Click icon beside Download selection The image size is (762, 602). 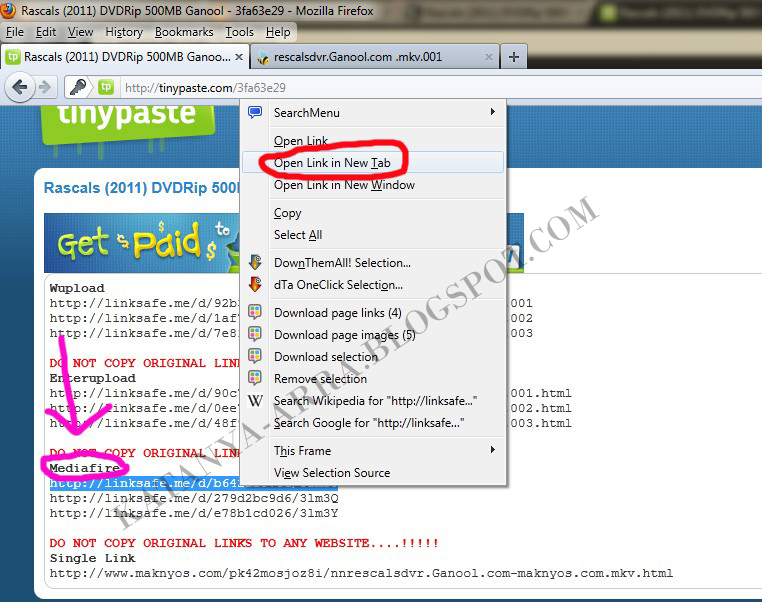[255, 356]
